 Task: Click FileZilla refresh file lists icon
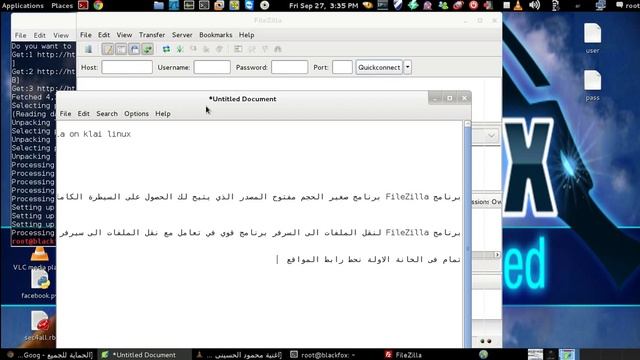coord(166,49)
